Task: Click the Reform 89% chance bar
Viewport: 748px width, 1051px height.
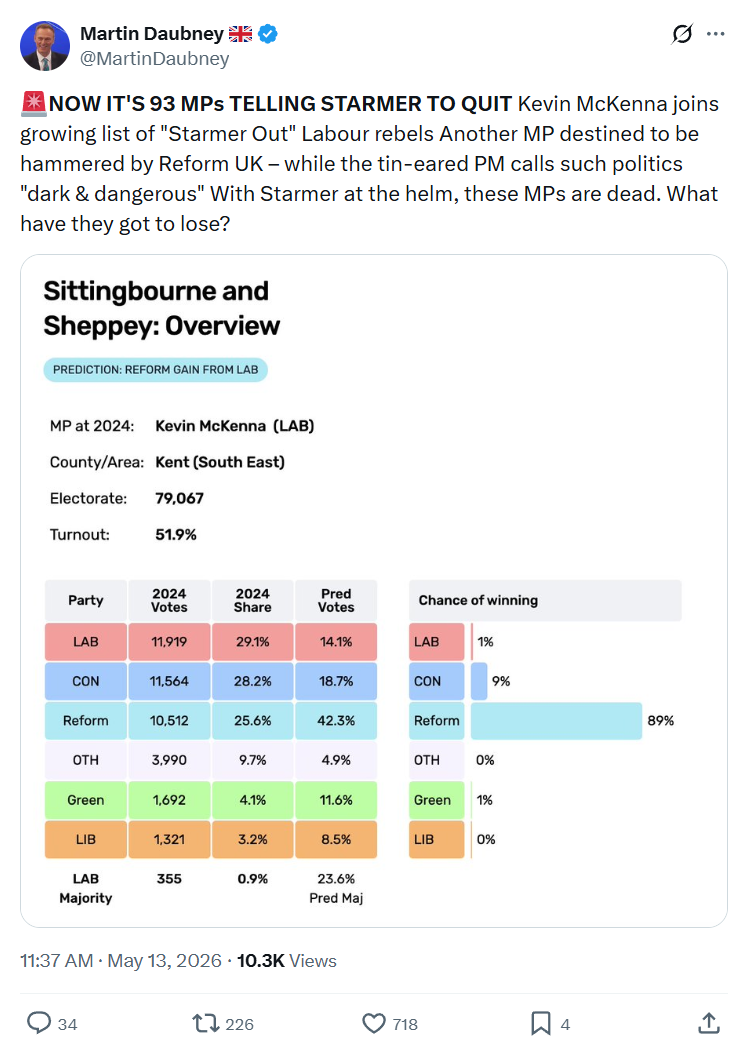Action: click(x=556, y=721)
